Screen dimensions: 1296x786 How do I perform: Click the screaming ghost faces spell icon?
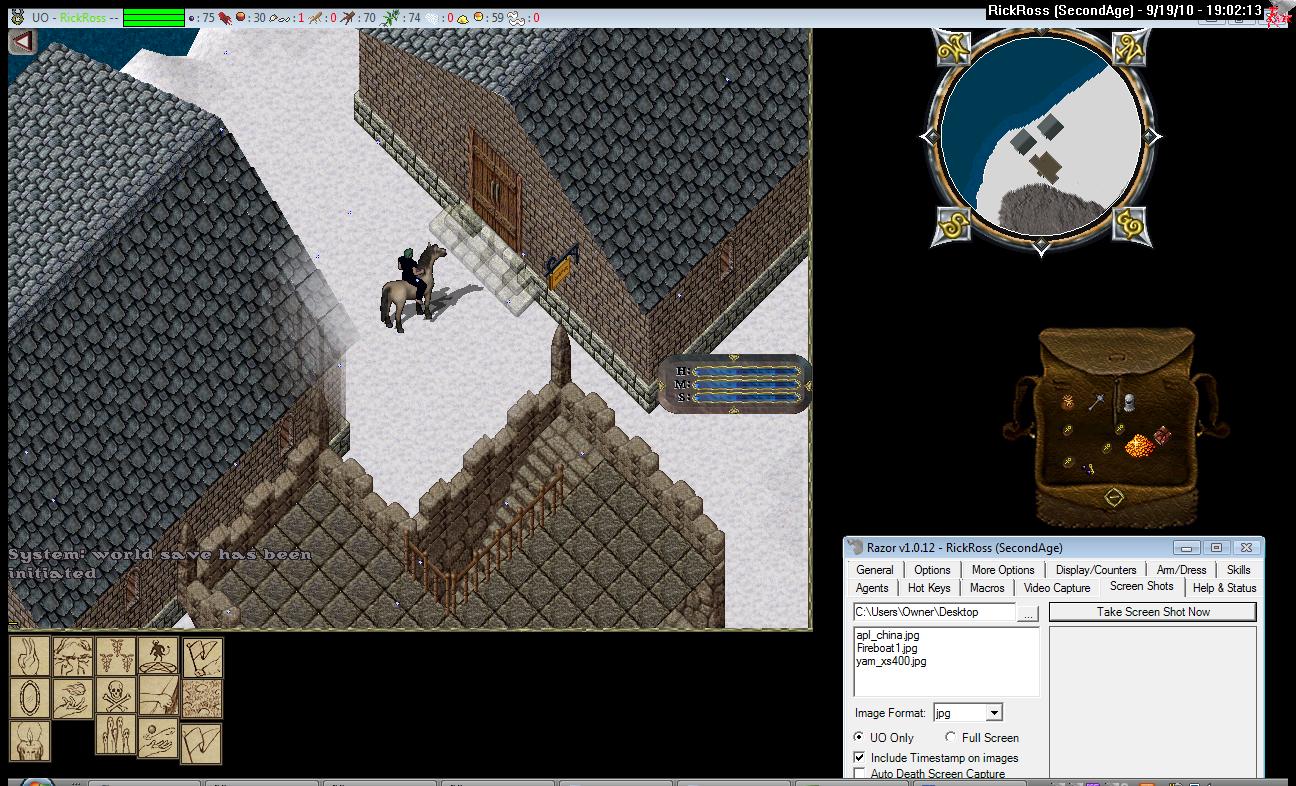[x=116, y=735]
